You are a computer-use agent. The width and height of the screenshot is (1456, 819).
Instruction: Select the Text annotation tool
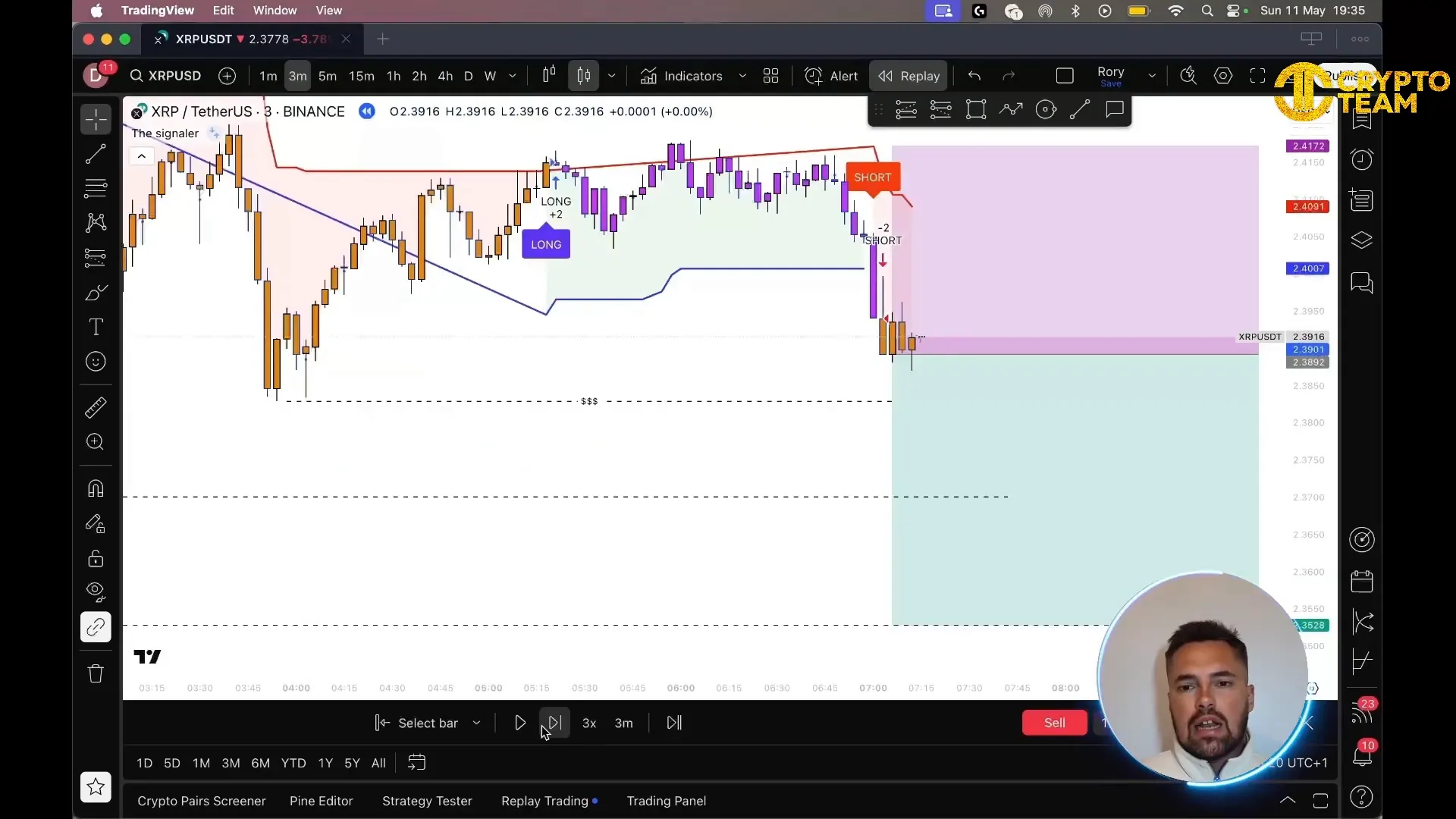coord(96,327)
